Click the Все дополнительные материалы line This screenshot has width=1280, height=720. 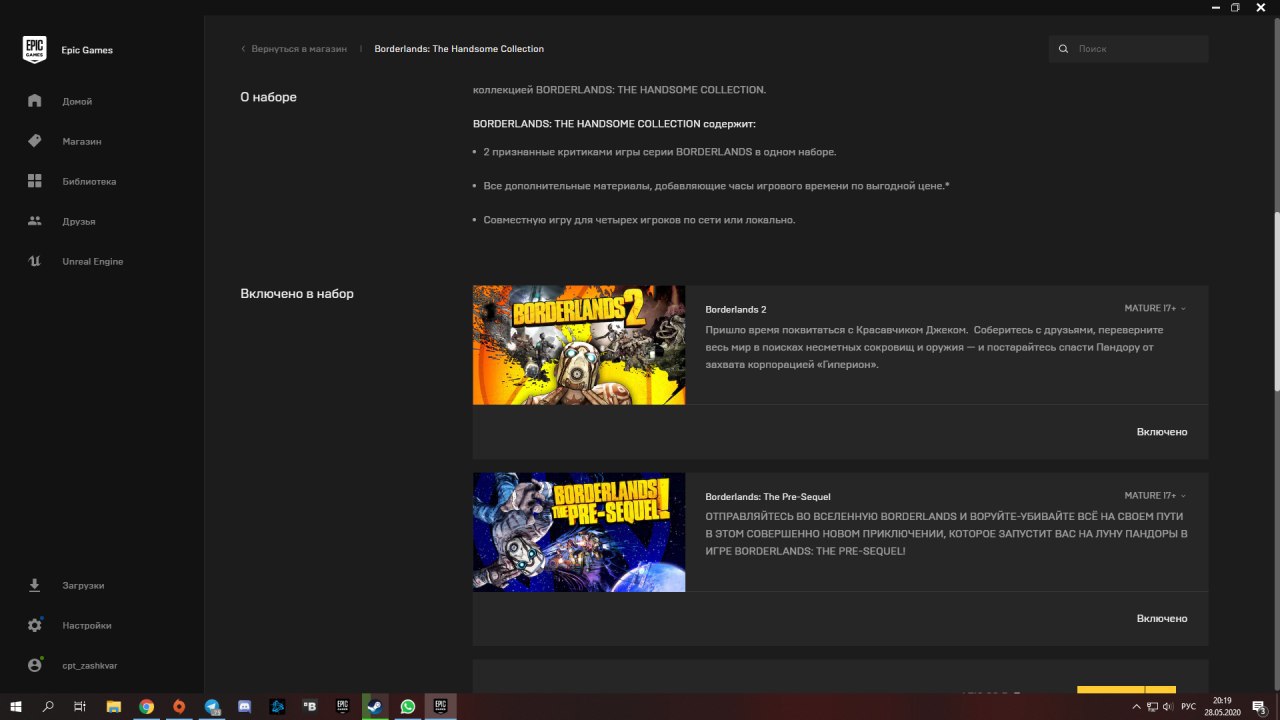(x=716, y=186)
